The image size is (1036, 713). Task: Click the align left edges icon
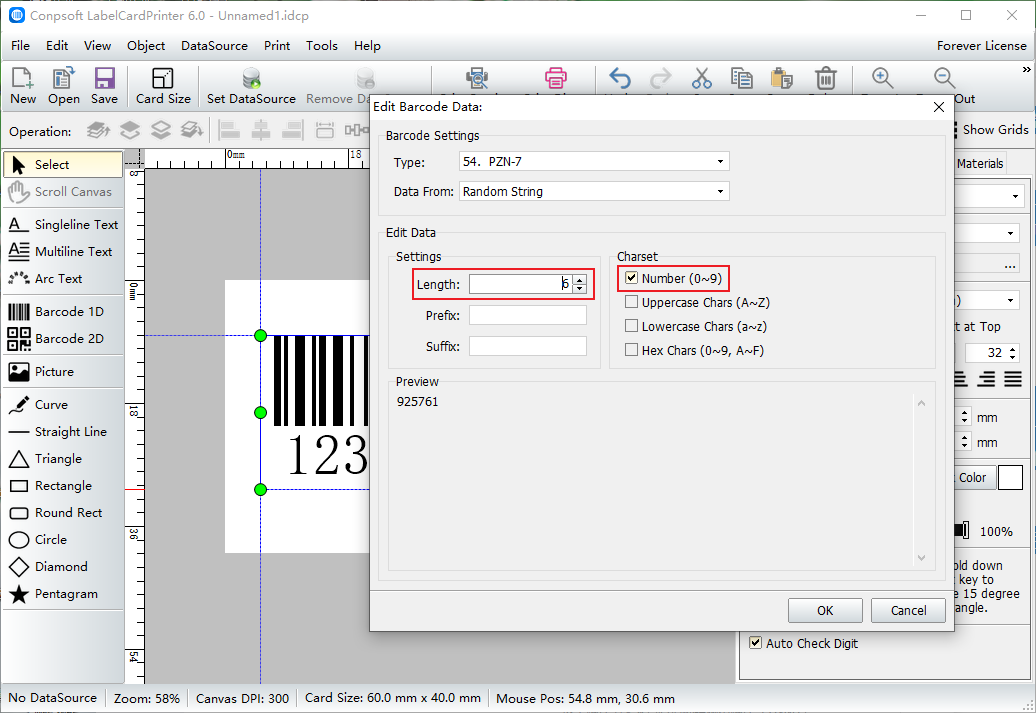pyautogui.click(x=229, y=130)
